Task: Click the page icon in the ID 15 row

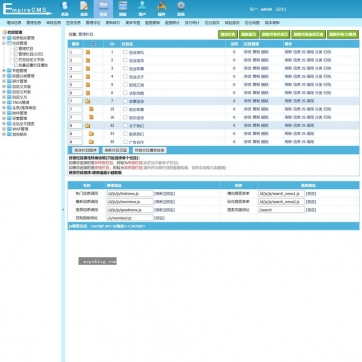Action: coord(91,109)
